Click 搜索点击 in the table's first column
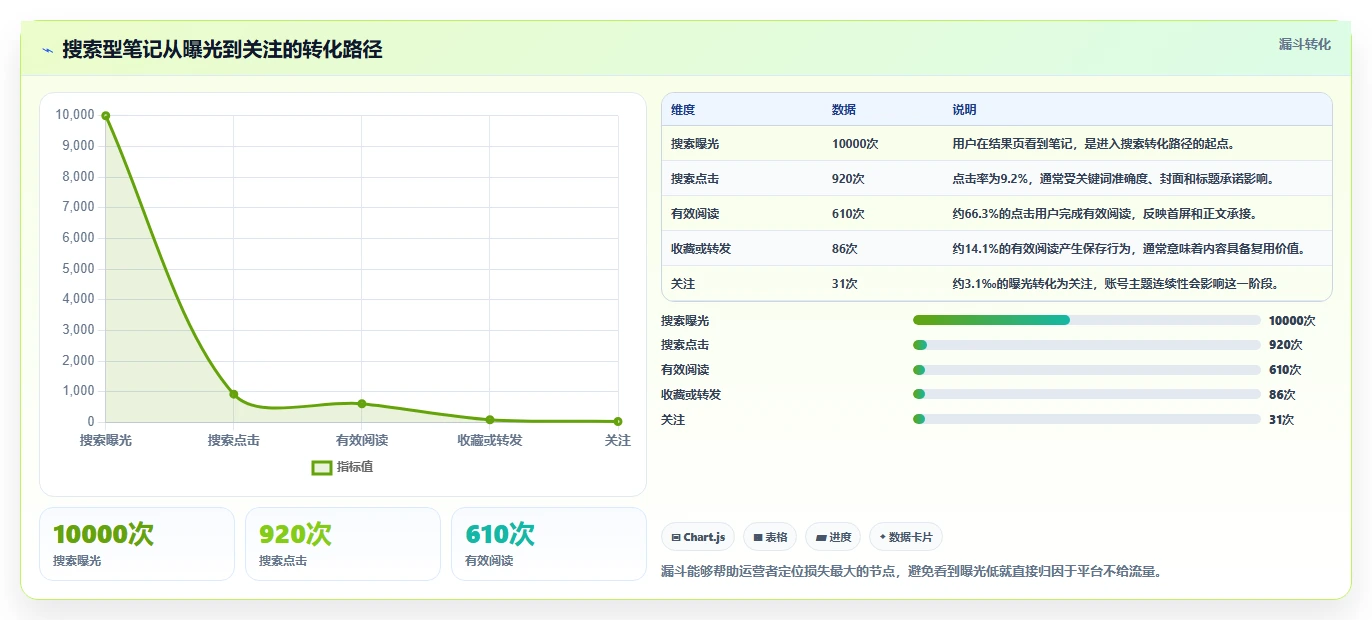The height and width of the screenshot is (620, 1372). click(695, 179)
